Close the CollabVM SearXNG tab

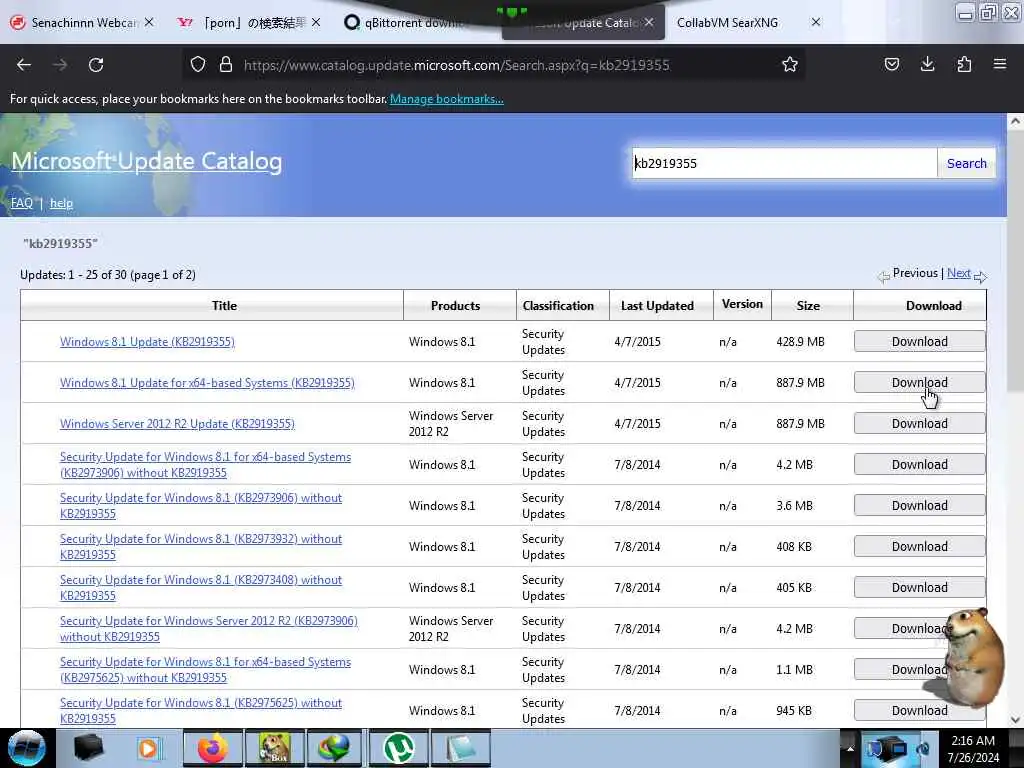click(816, 22)
